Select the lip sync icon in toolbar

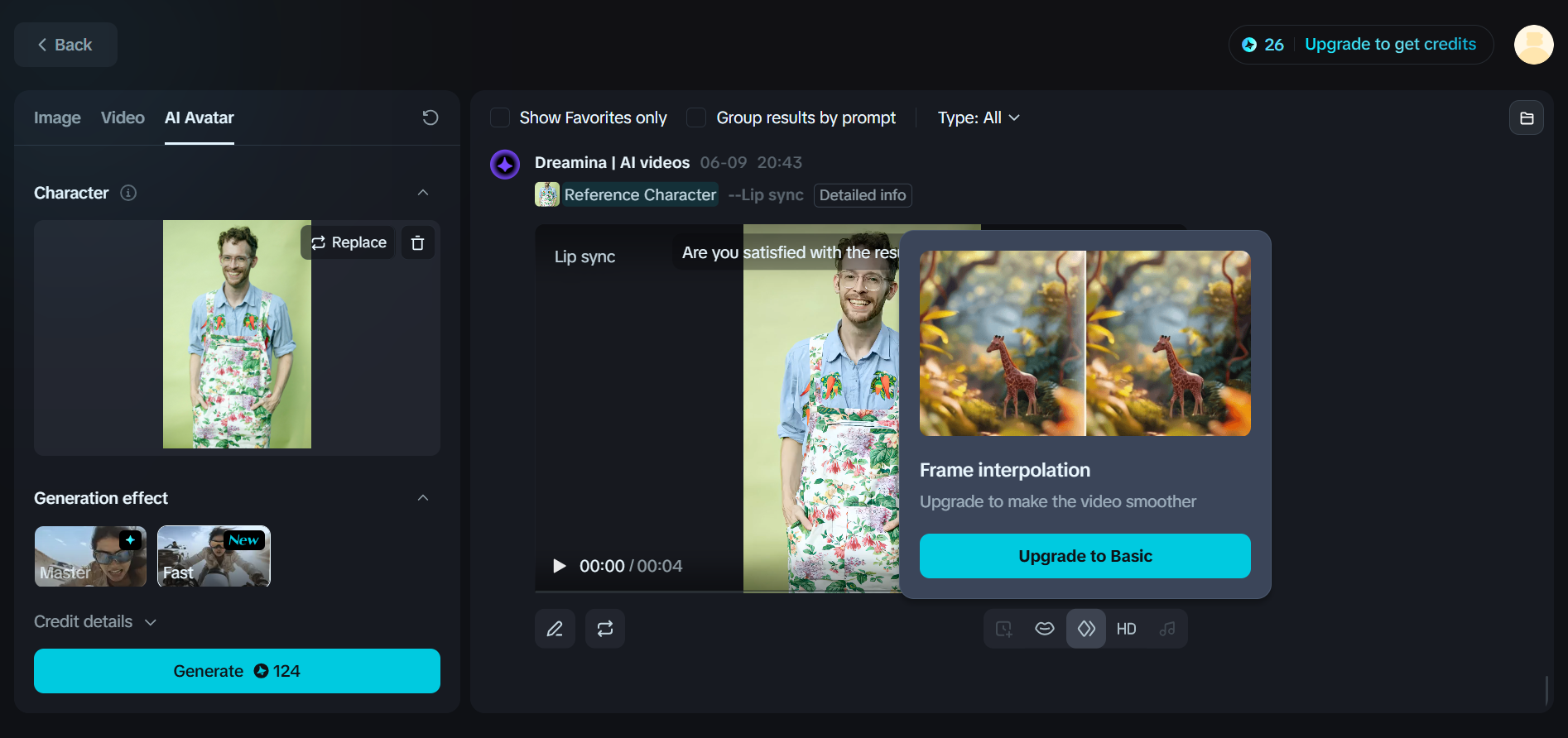click(1045, 629)
